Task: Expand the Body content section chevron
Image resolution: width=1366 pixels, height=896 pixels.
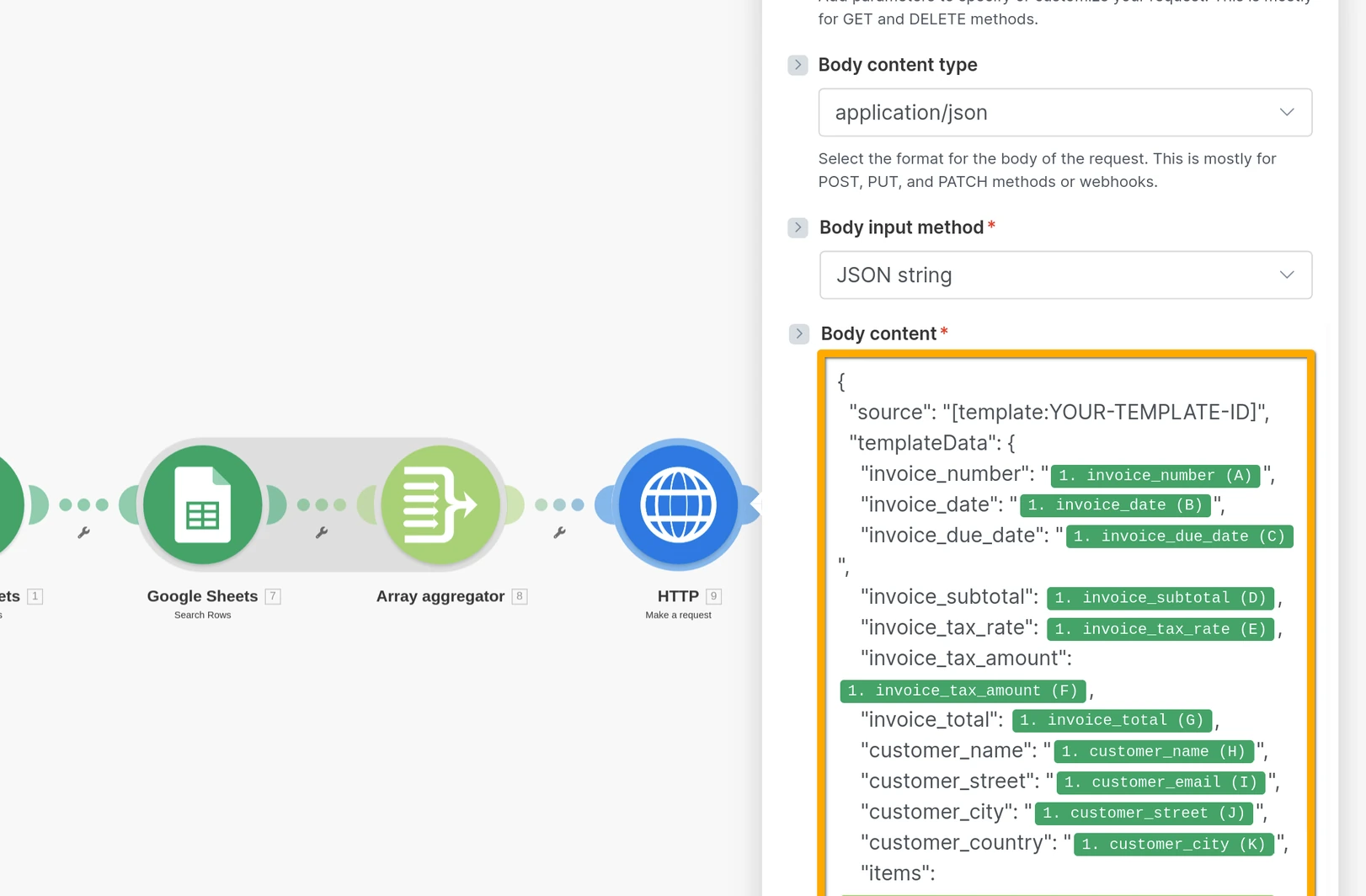Action: pos(798,333)
